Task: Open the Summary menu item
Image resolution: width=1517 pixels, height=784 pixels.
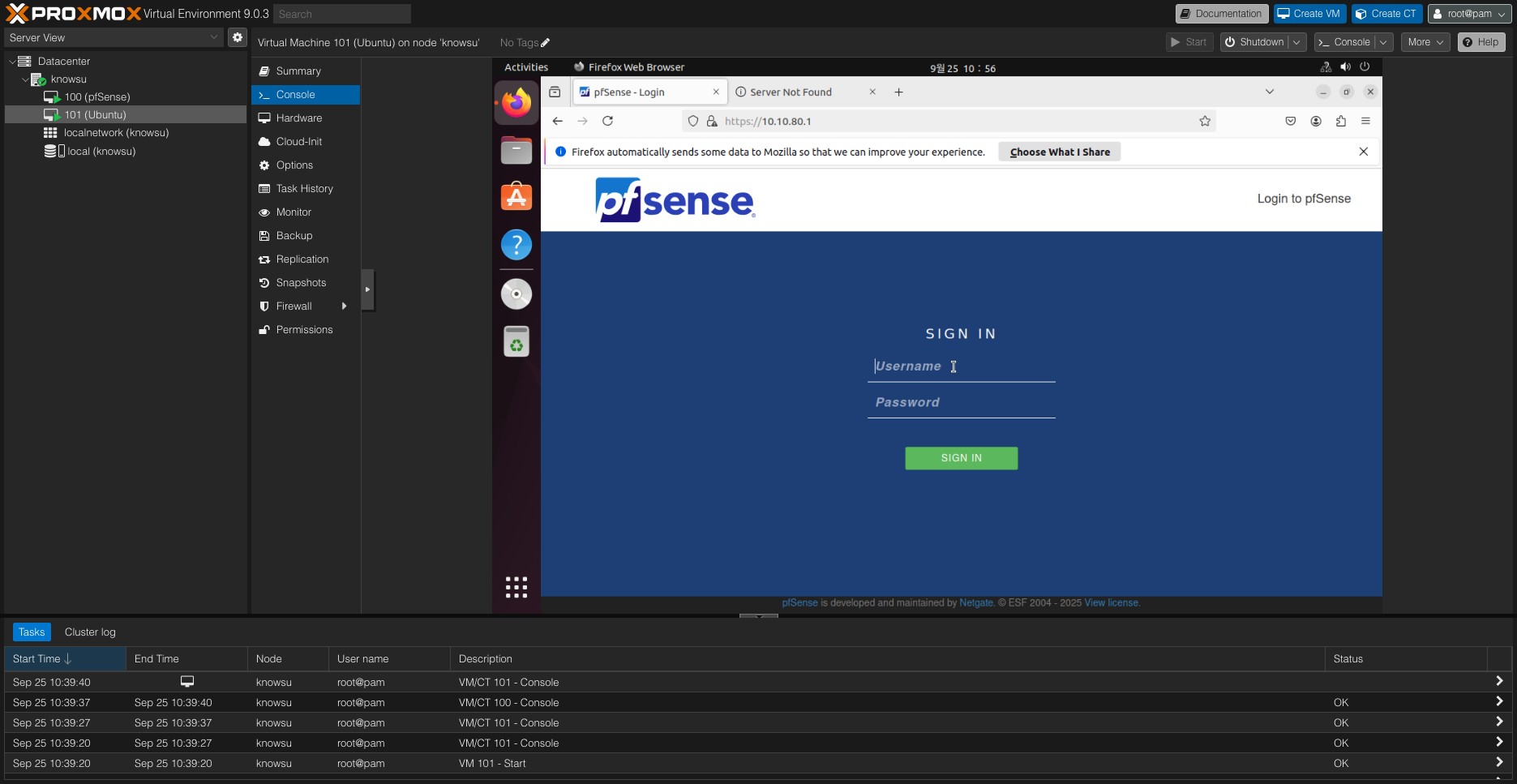Action: 306,71
